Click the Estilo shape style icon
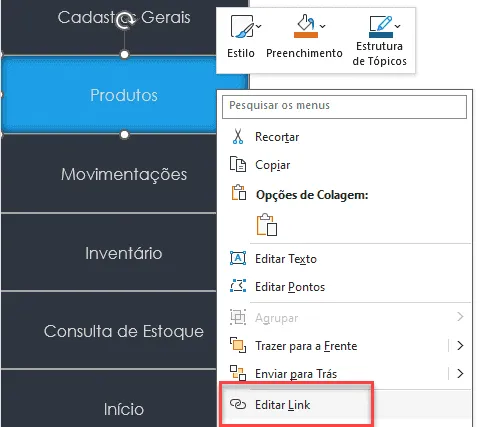482x427 pixels. 242,26
